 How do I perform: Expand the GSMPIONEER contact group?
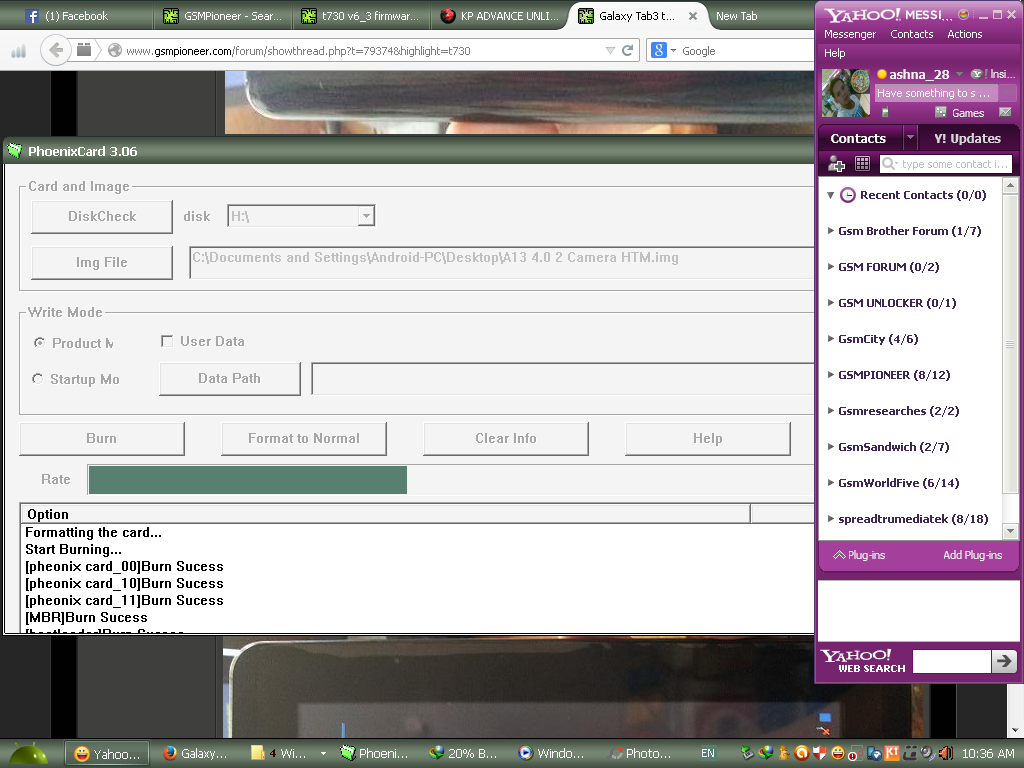point(831,375)
